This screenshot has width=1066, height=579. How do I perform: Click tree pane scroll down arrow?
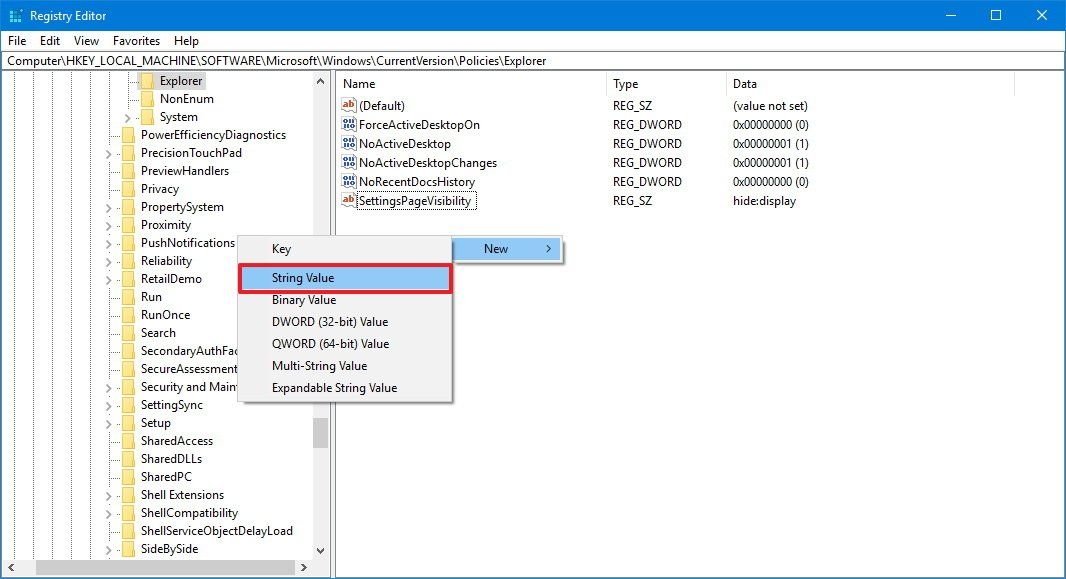coord(320,550)
